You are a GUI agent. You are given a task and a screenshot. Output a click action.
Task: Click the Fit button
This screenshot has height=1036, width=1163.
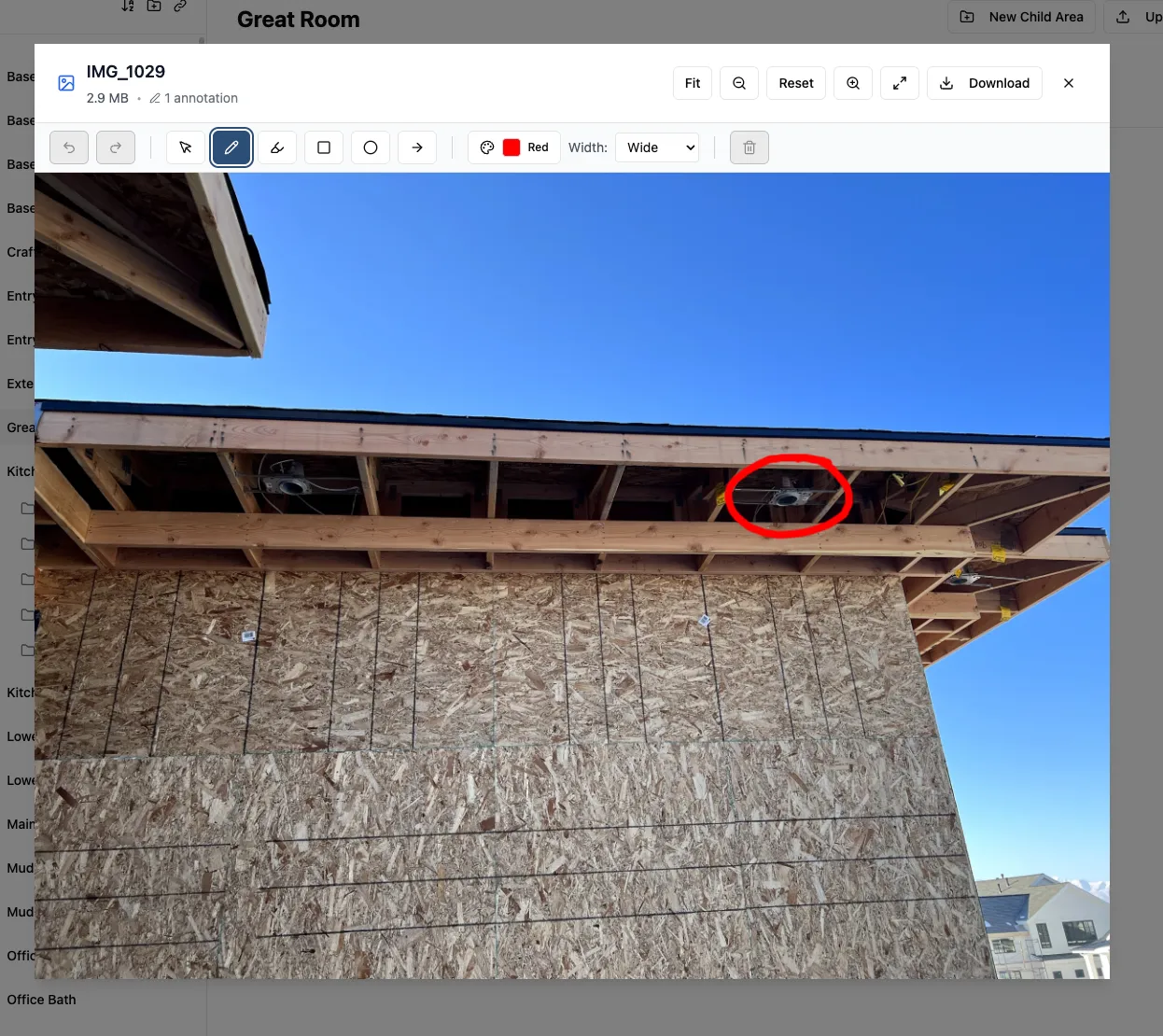coord(692,83)
